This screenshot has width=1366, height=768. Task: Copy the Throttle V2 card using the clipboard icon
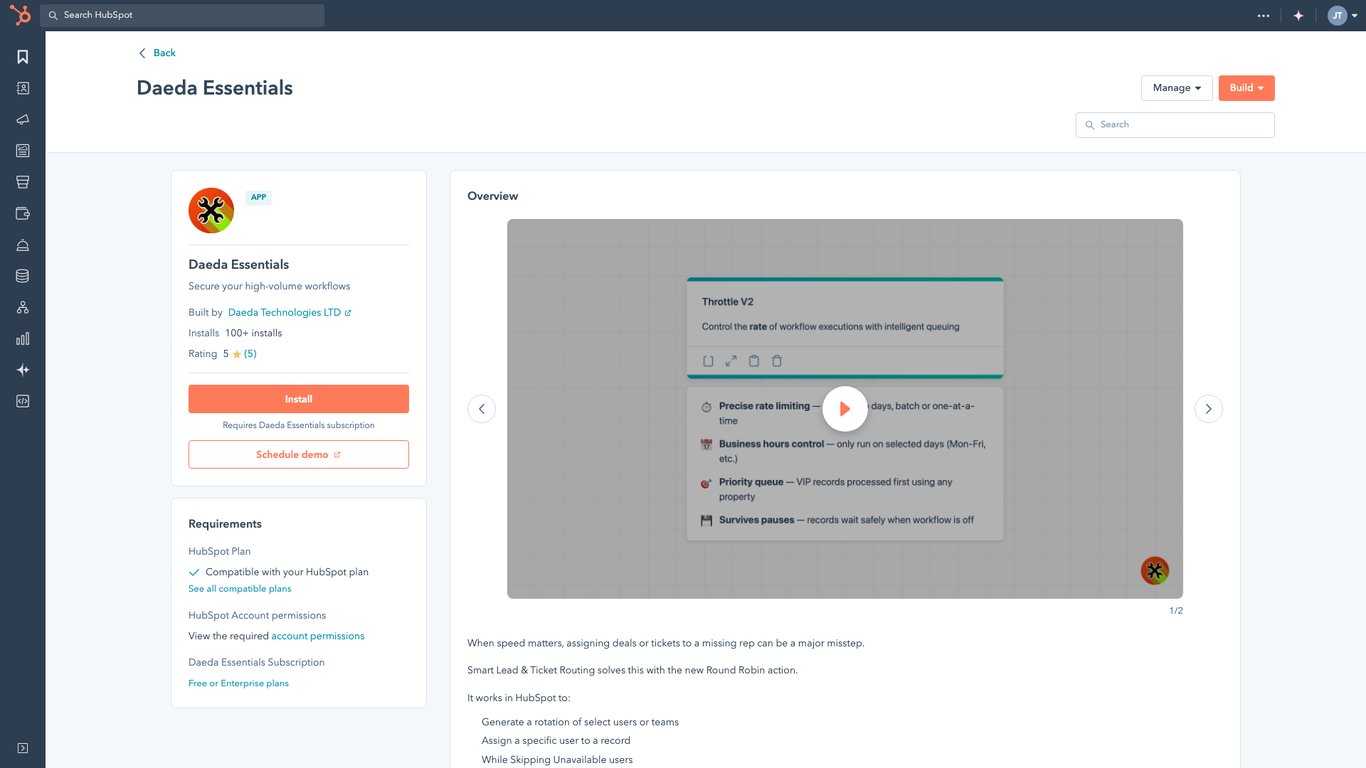[754, 360]
